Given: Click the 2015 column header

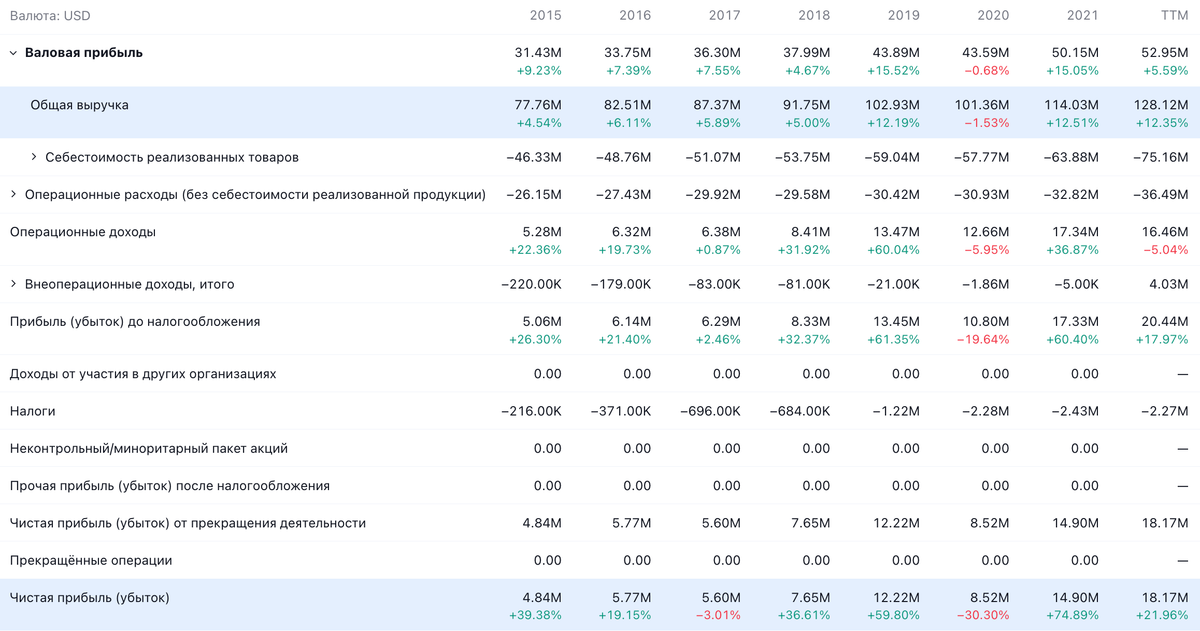Looking at the screenshot, I should click(545, 16).
